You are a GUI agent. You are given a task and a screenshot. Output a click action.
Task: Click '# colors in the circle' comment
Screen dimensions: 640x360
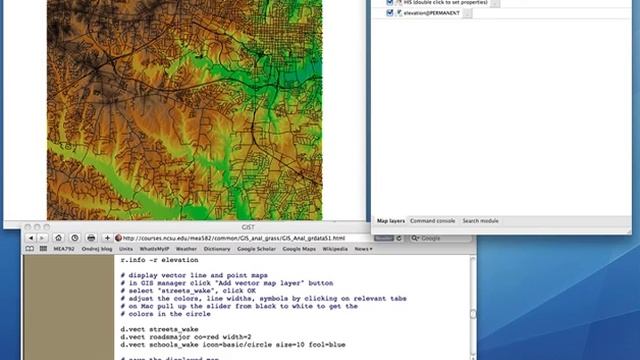coord(165,314)
